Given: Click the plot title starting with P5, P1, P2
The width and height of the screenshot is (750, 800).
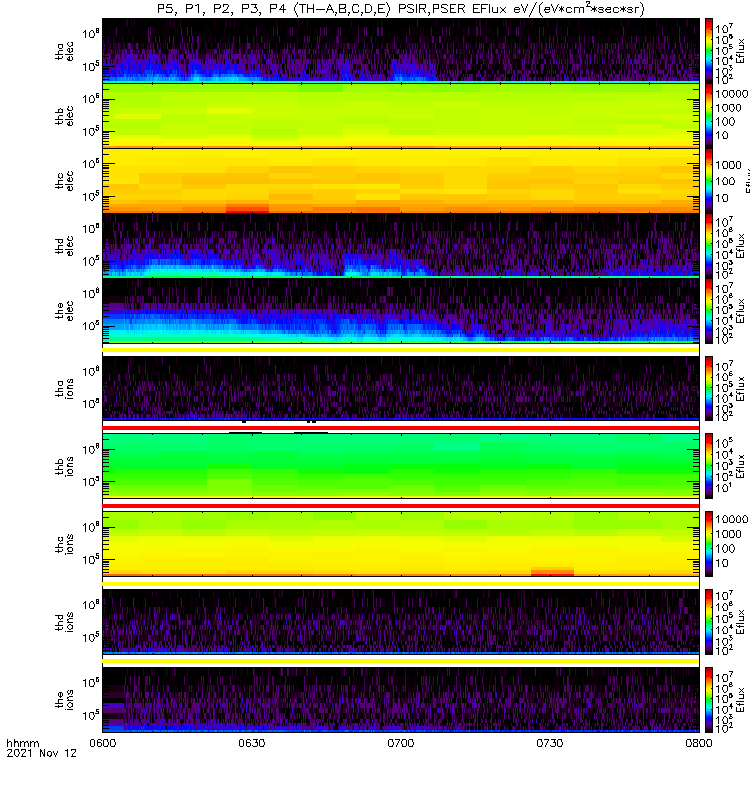Looking at the screenshot, I should 401,9.
